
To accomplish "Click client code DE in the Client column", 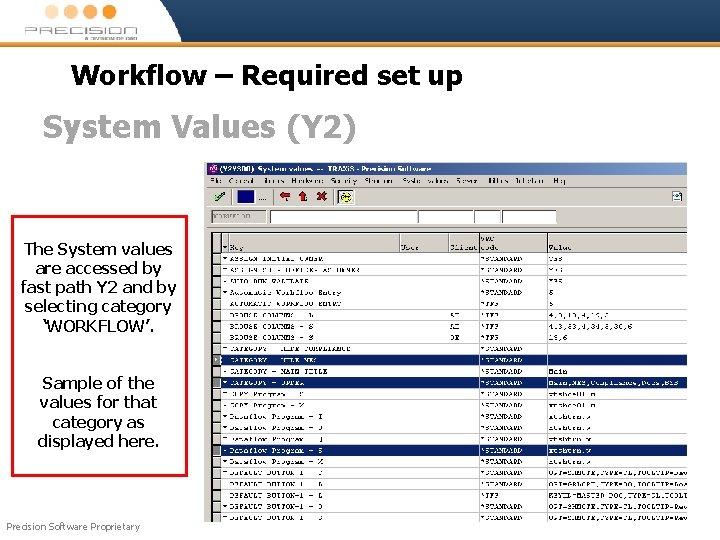I will click(x=455, y=338).
